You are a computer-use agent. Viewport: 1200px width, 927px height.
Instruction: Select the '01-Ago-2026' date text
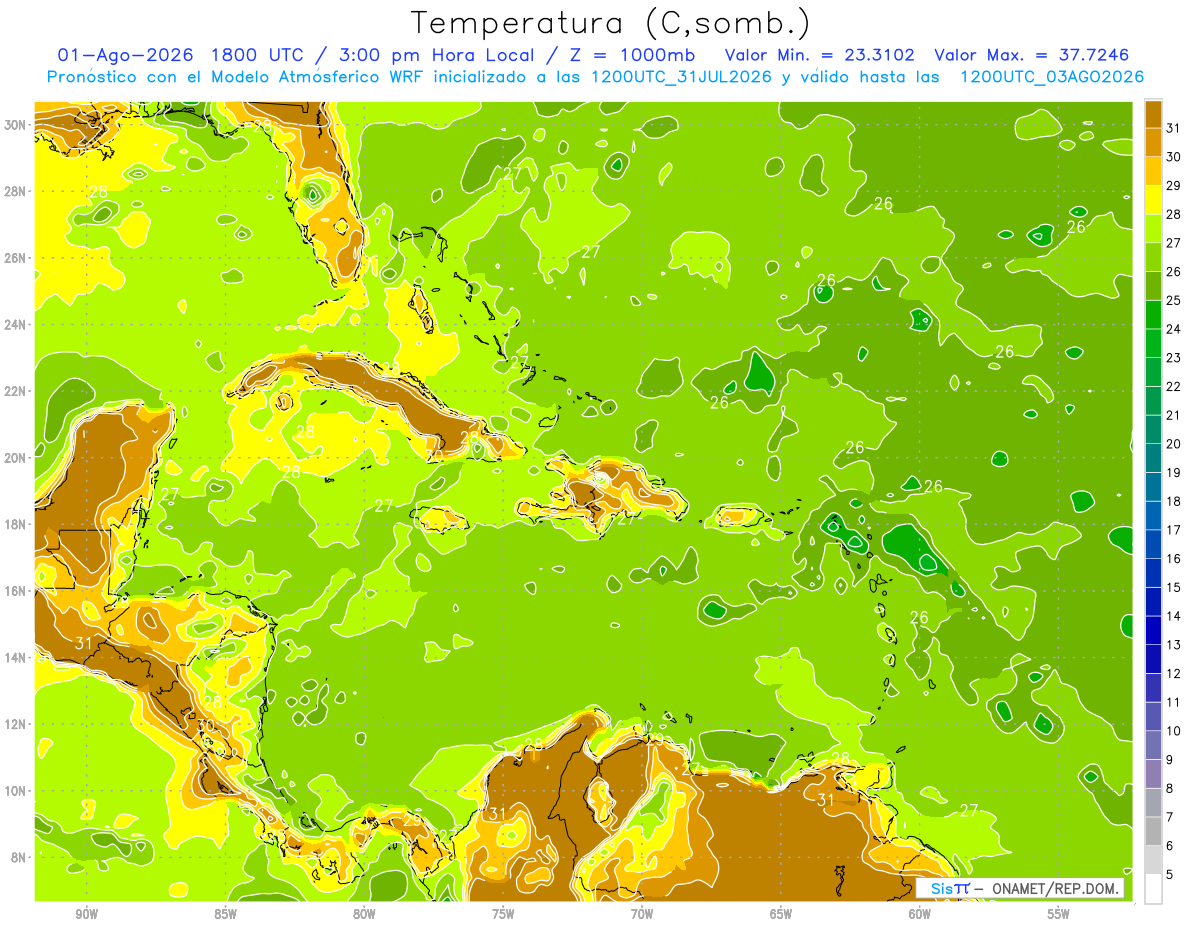coord(125,54)
